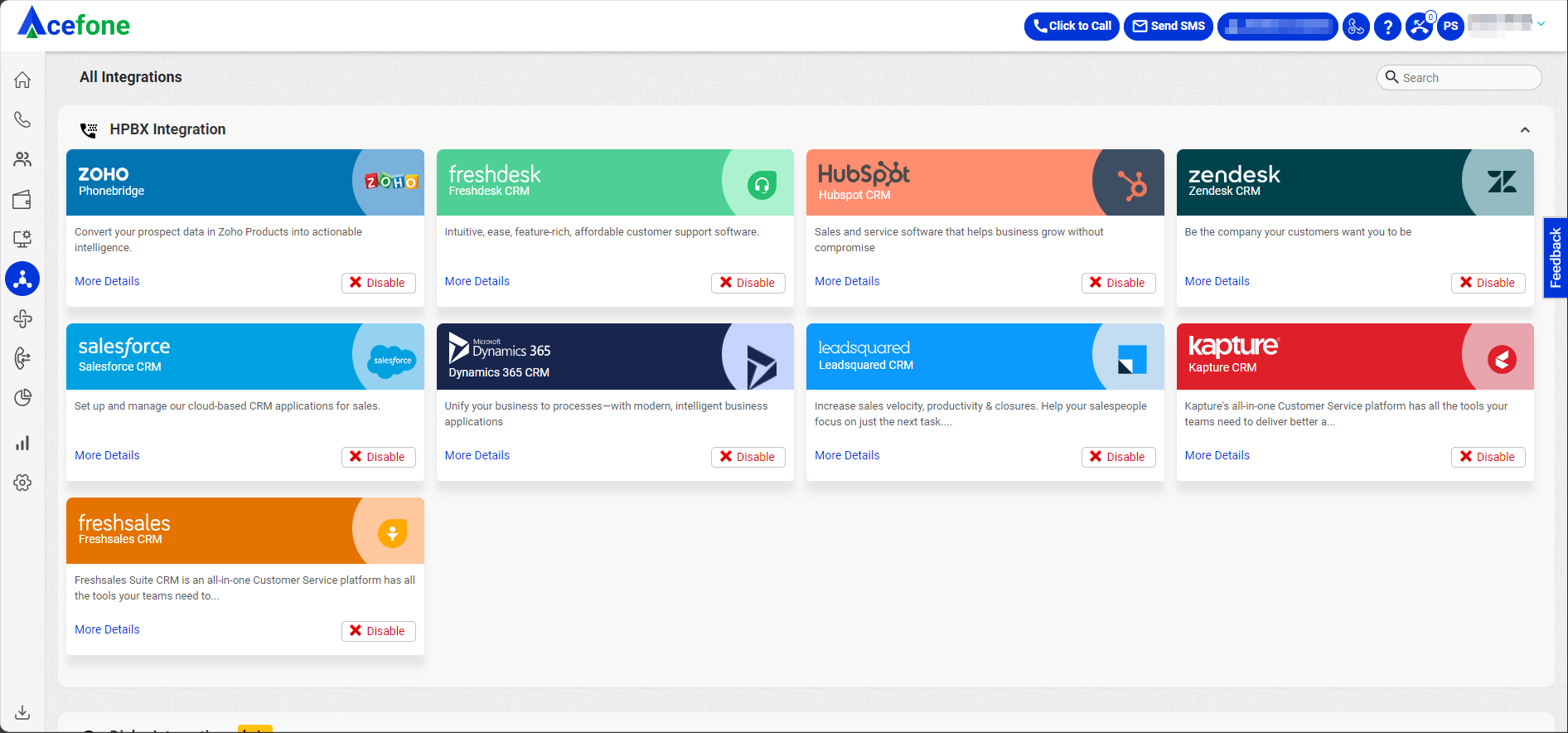Disable the Dynamics 365 CRM integration
Image resolution: width=1568 pixels, height=733 pixels.
tap(748, 457)
